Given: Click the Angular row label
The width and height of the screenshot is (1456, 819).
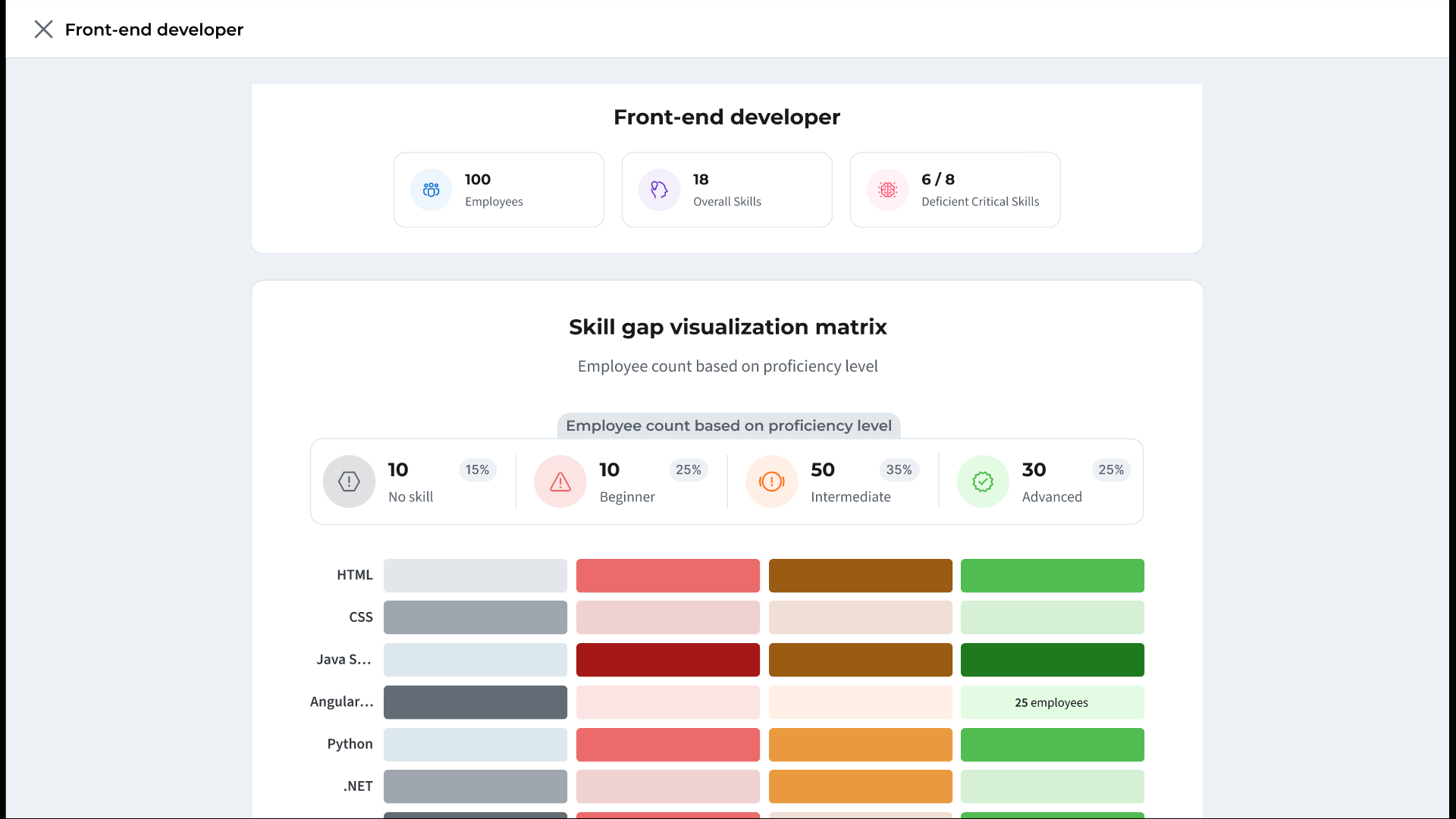Looking at the screenshot, I should pos(341,702).
